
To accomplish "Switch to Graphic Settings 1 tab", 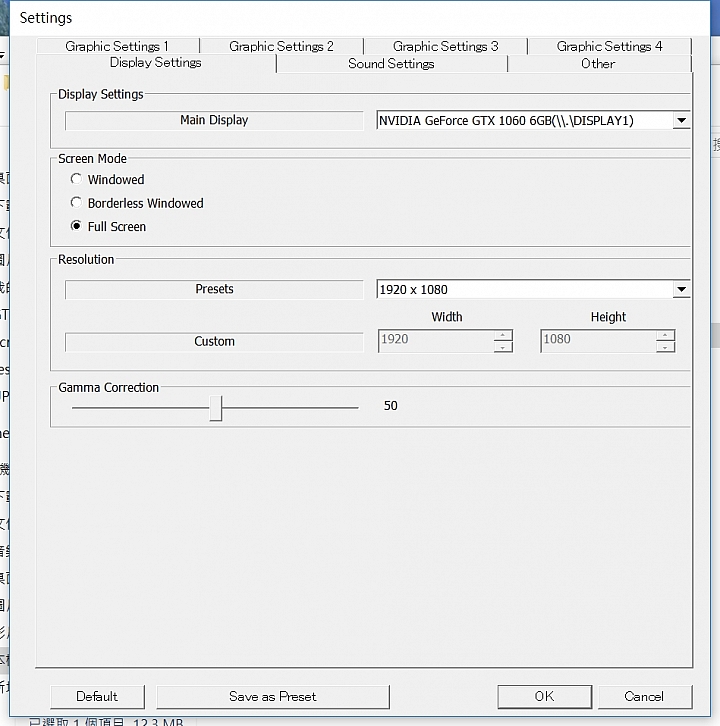I will click(x=118, y=46).
